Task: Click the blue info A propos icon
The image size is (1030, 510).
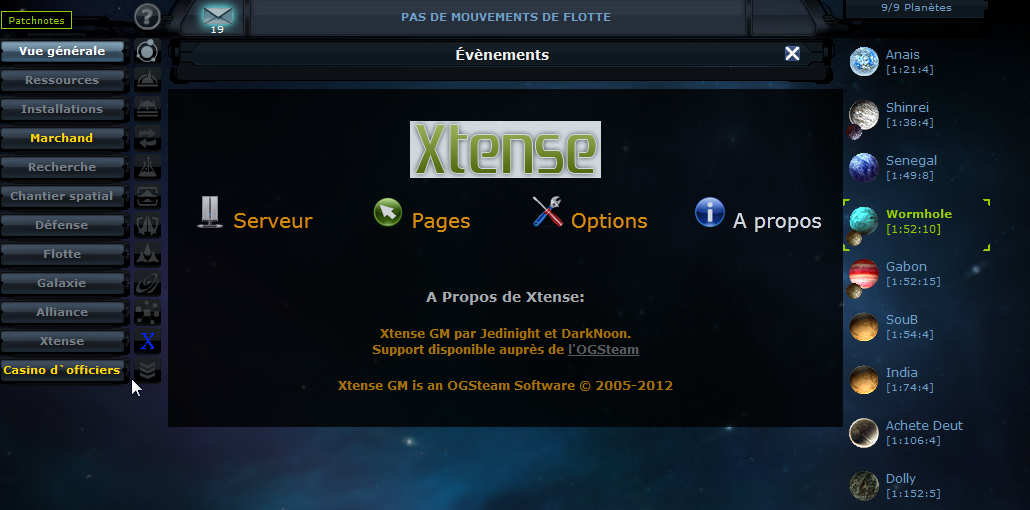Action: point(709,212)
